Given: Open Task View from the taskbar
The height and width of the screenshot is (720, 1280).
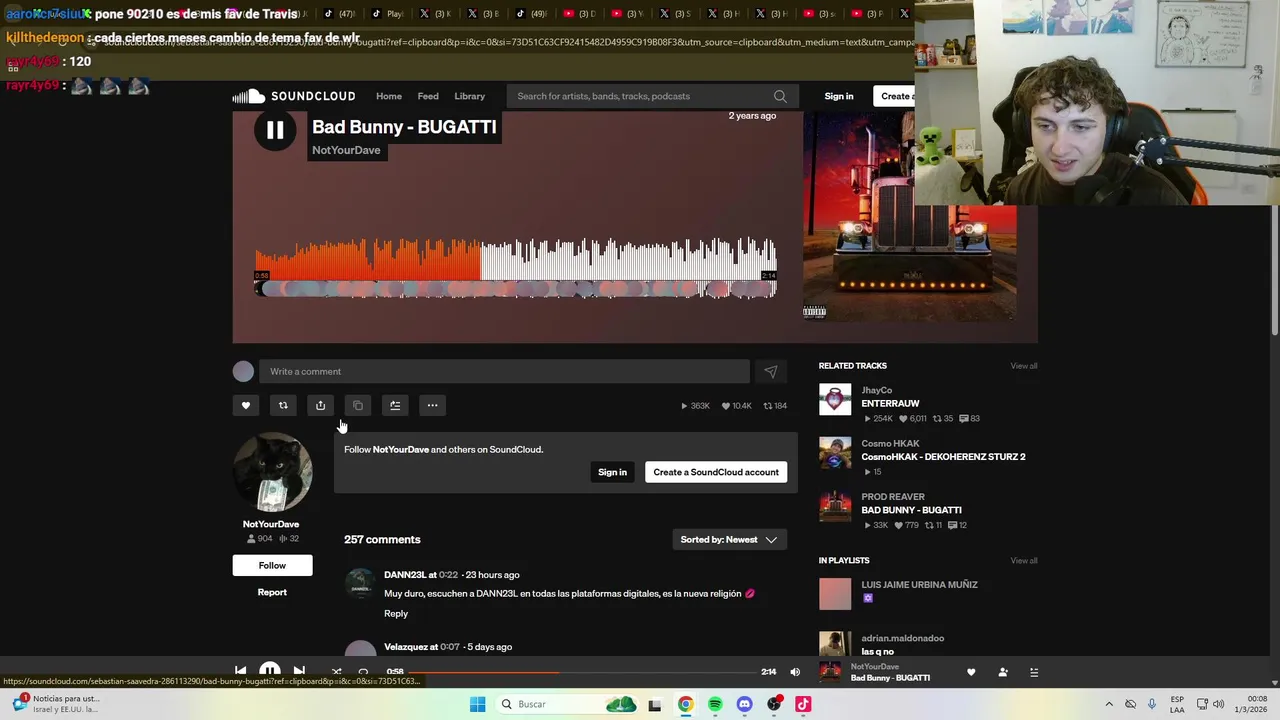Looking at the screenshot, I should pos(655,704).
